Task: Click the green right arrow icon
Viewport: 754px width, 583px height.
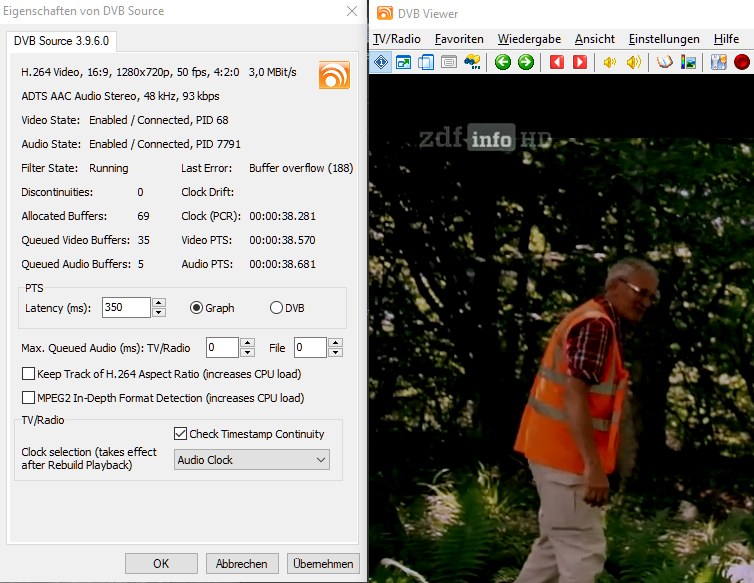Action: 526,62
